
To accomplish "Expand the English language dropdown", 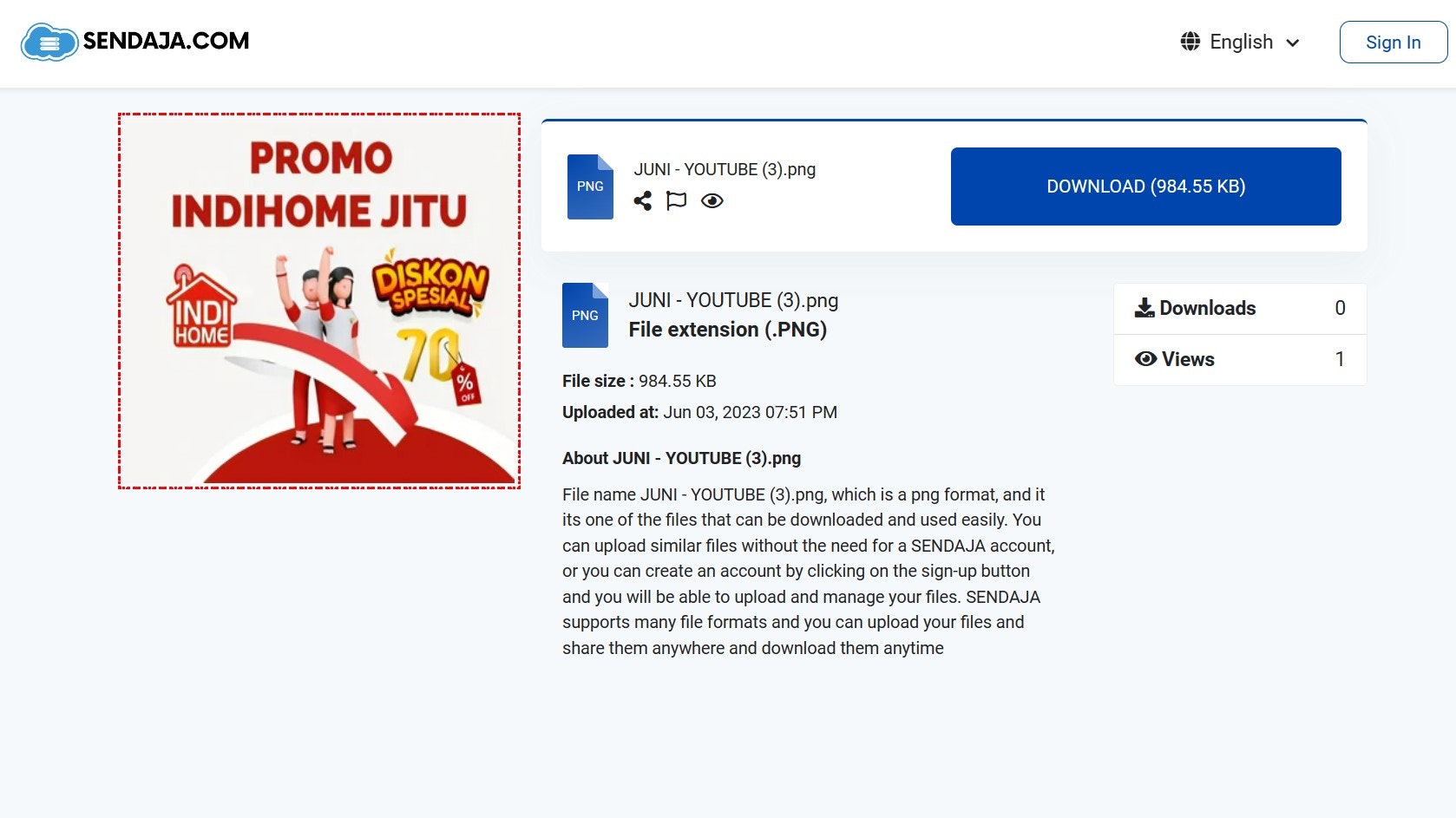I will pos(1241,42).
